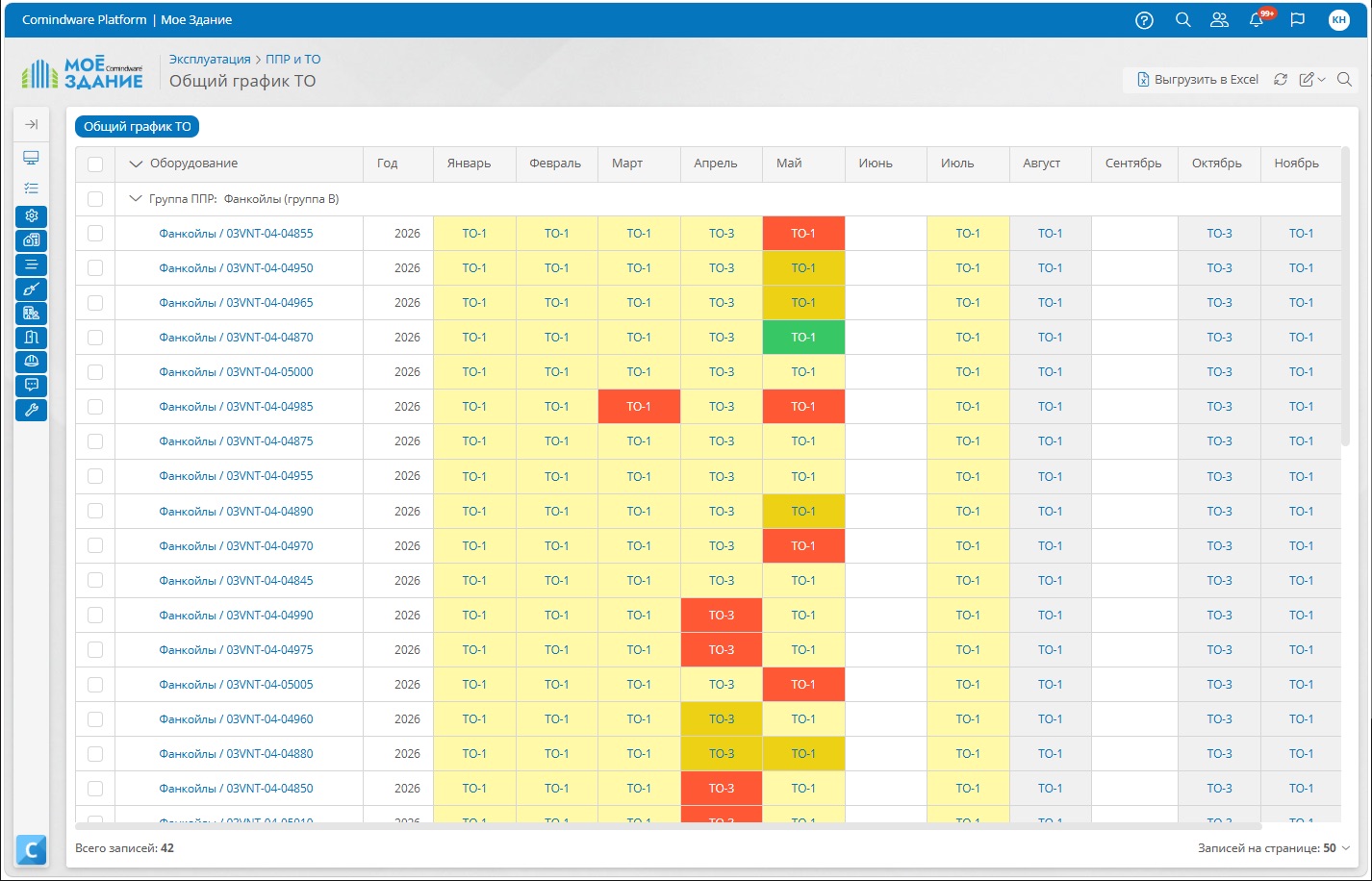
Task: Select checkbox for Фанкойлы / 03VNT-04-04985 row
Action: tap(95, 407)
